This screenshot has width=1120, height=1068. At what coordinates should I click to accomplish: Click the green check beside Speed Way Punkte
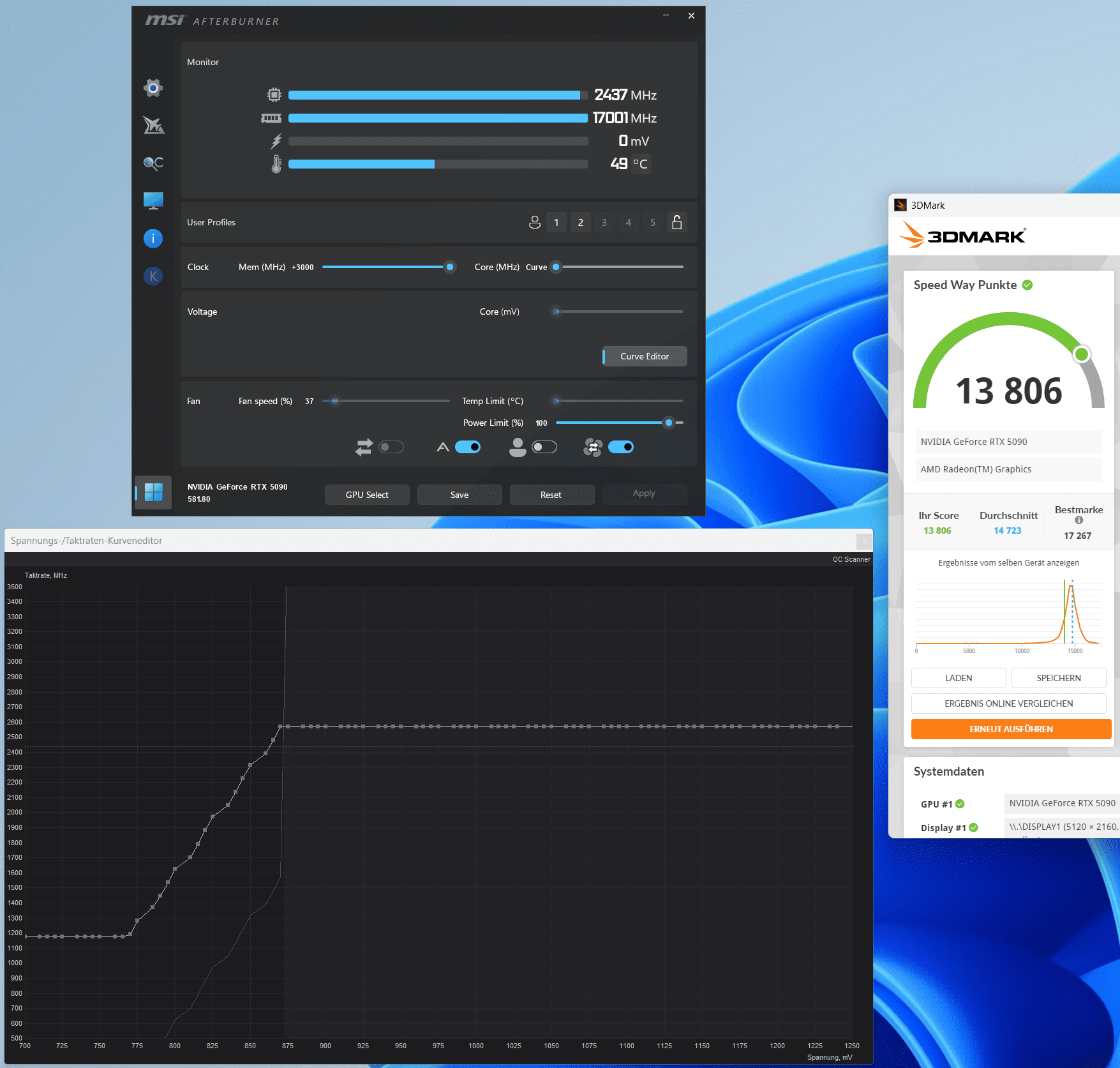pyautogui.click(x=1027, y=285)
